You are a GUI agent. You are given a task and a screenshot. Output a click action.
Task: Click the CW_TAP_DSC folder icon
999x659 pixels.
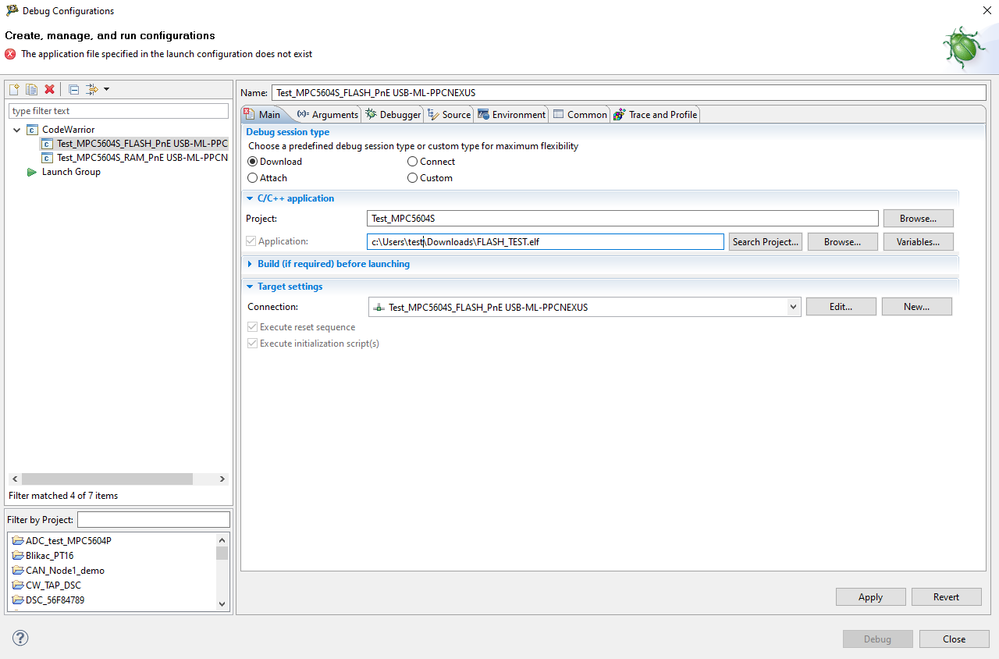pos(18,585)
